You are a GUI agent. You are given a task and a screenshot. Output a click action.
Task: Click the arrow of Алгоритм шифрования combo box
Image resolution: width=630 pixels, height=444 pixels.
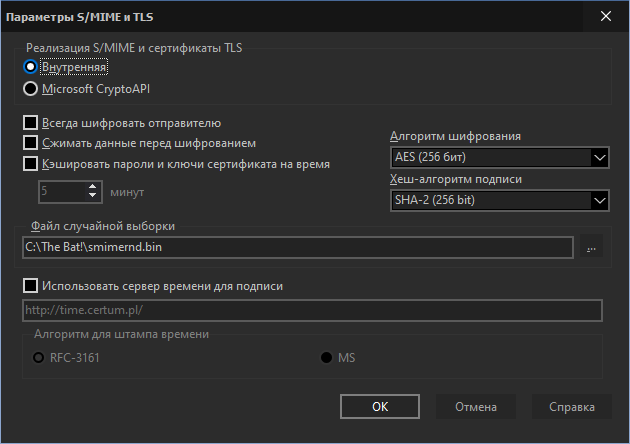[599, 157]
